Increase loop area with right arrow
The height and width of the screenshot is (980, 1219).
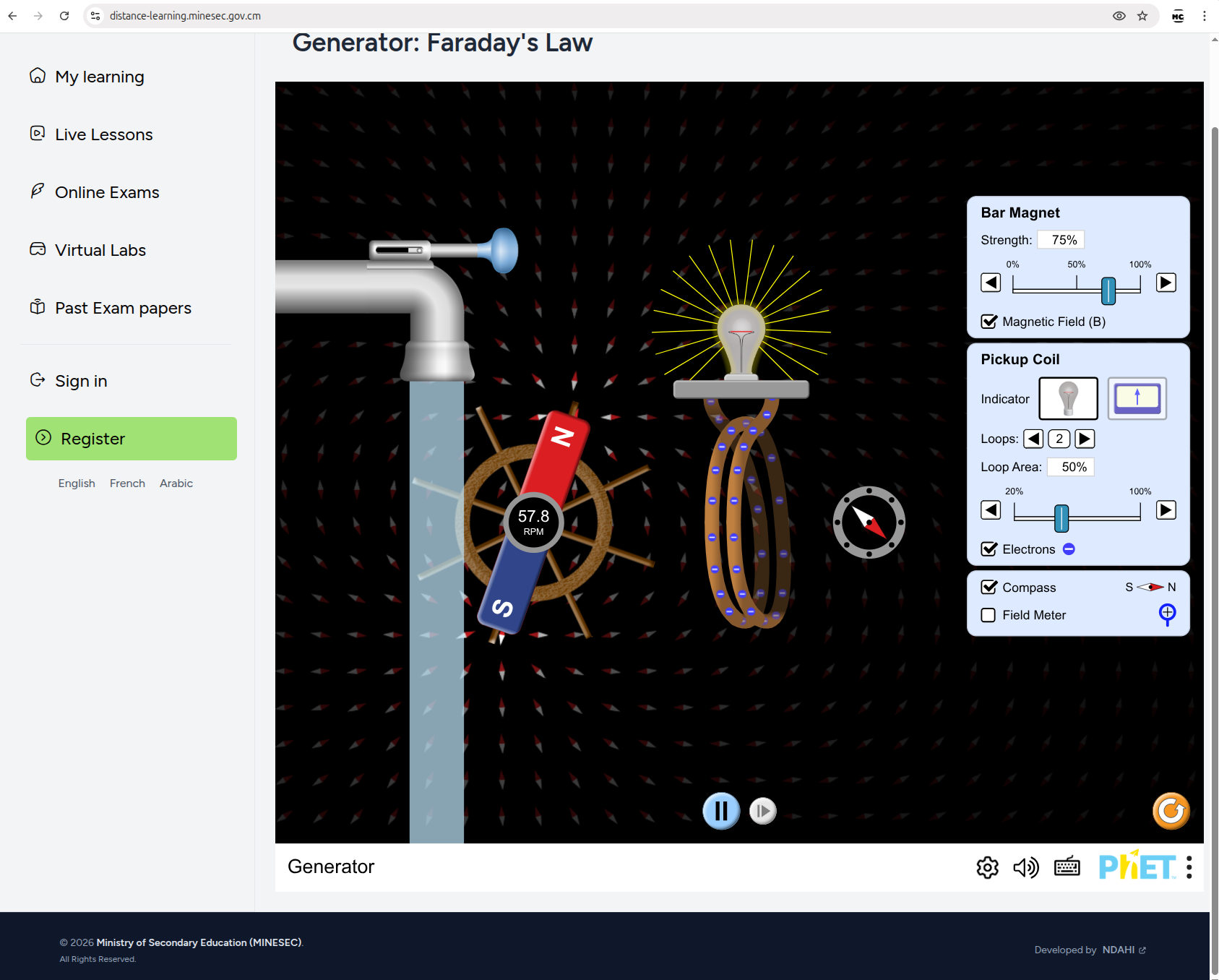tap(1166, 510)
